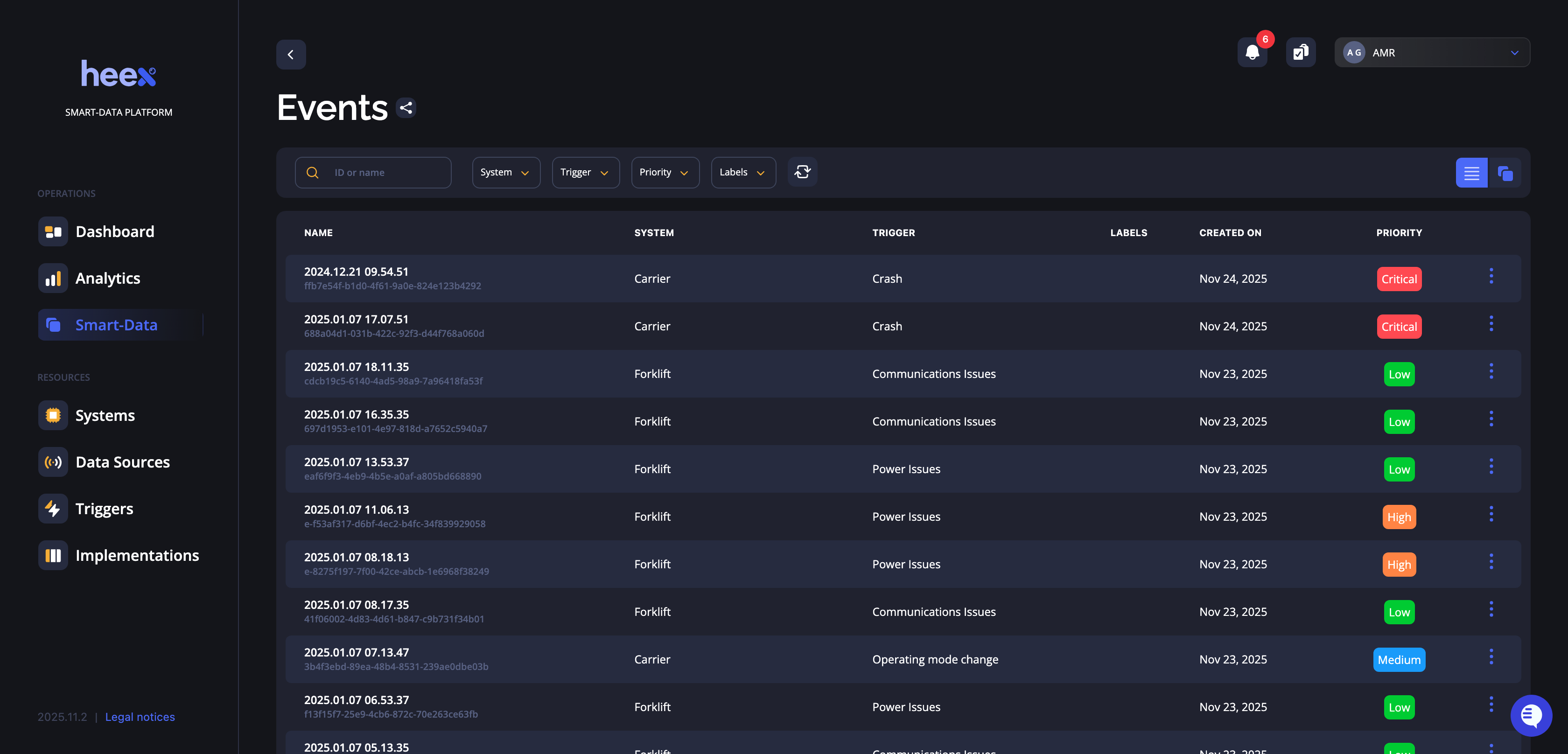Open the notifications bell icon

(1252, 52)
